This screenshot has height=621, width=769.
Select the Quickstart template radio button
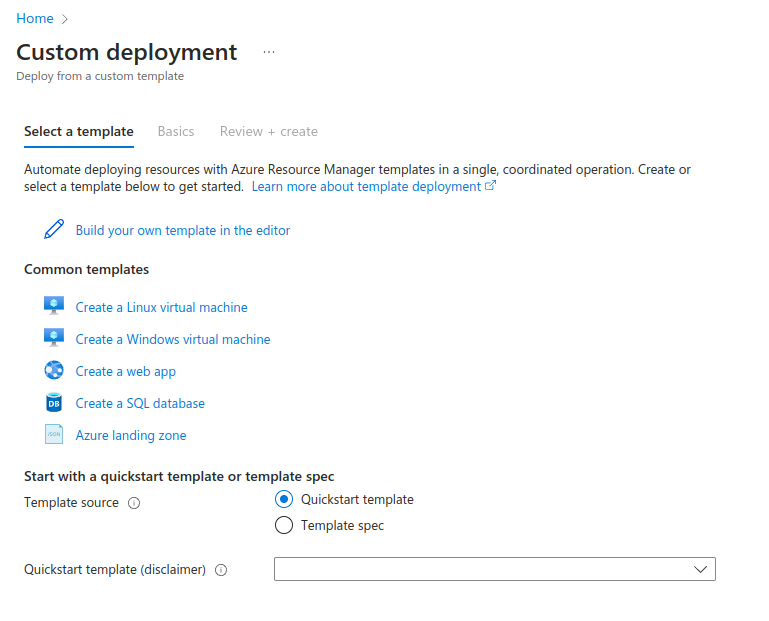coord(284,499)
